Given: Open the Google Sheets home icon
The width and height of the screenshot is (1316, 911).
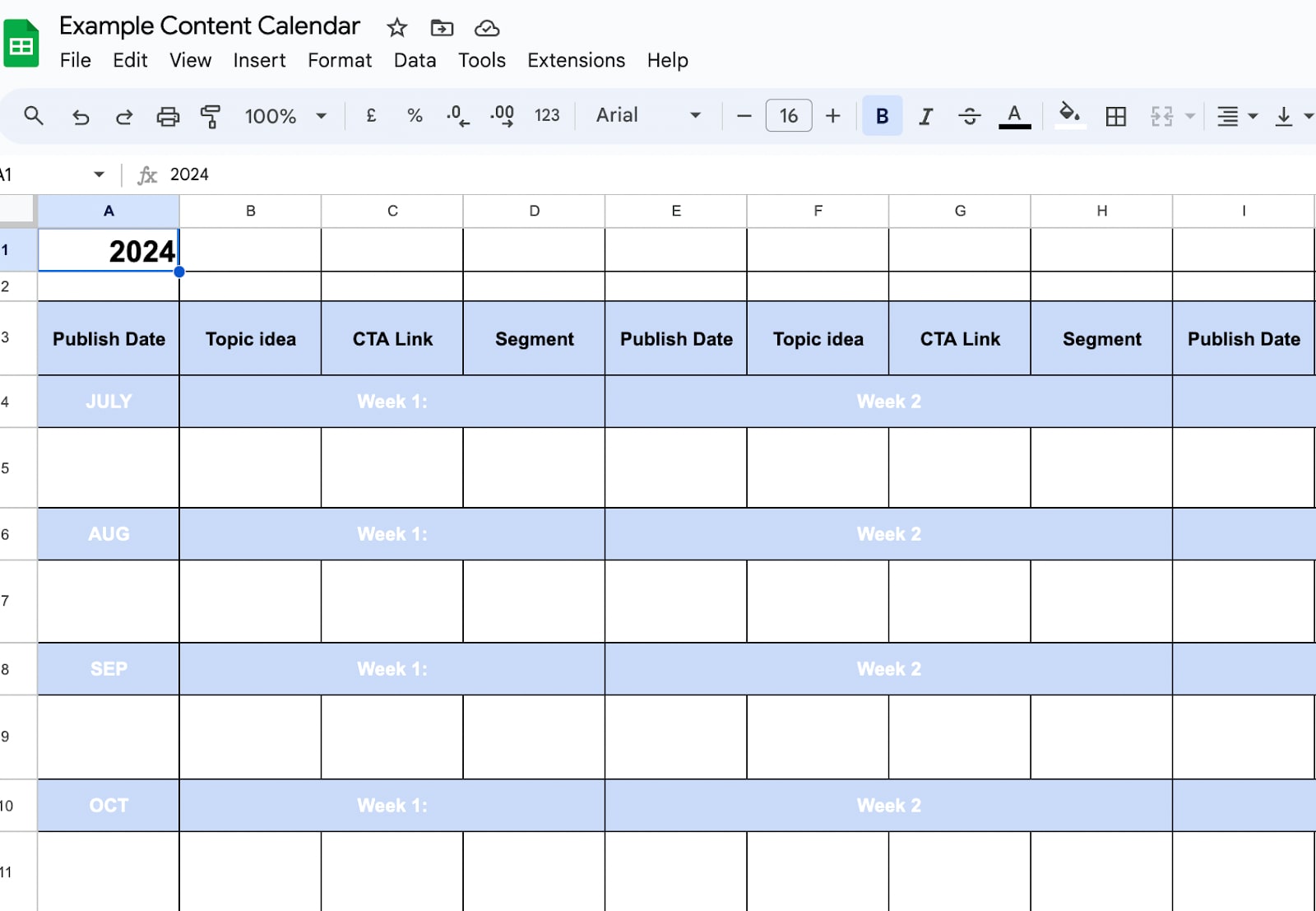Looking at the screenshot, I should (21, 43).
